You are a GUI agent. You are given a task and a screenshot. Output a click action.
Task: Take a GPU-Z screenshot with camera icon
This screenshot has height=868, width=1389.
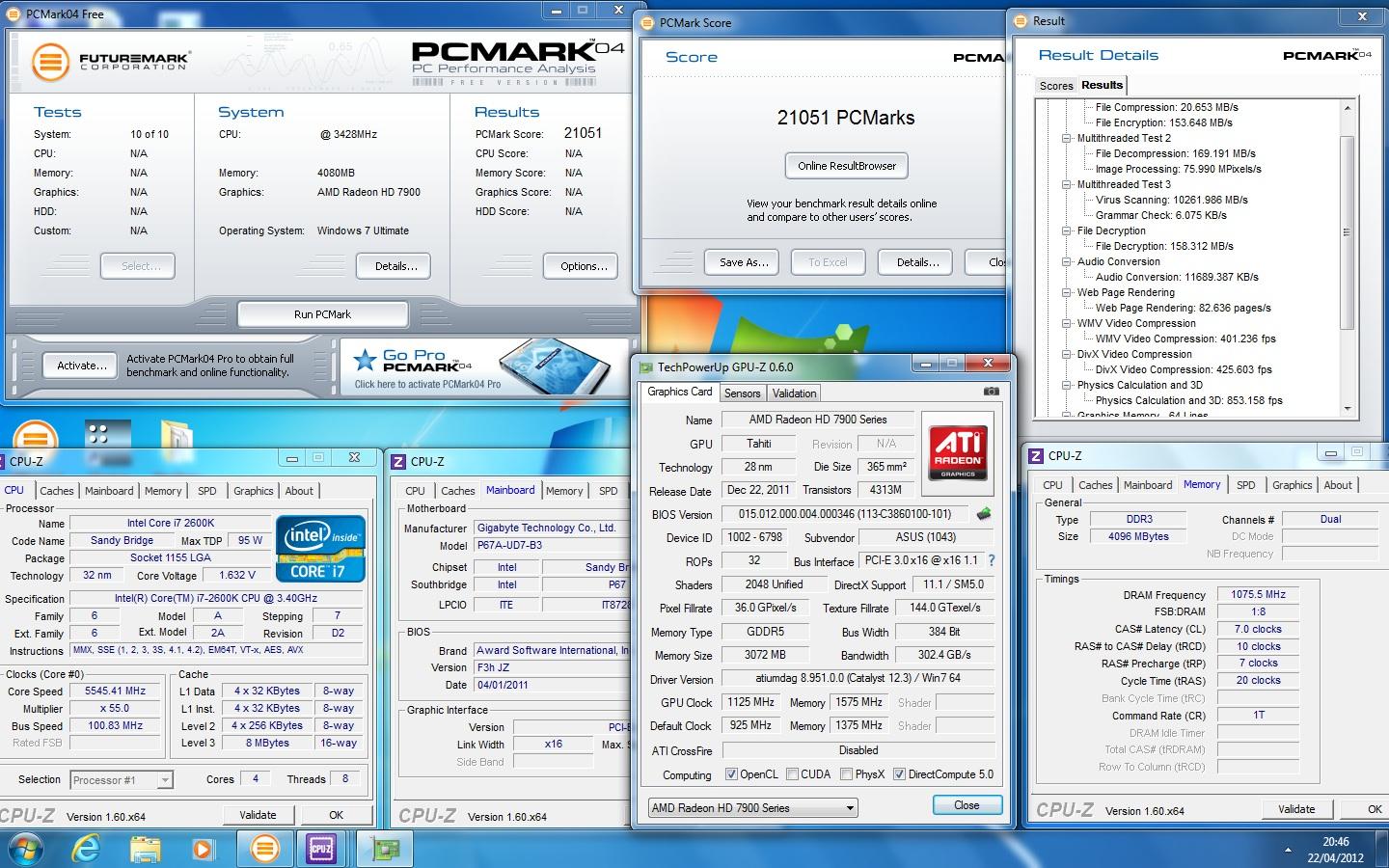click(991, 392)
